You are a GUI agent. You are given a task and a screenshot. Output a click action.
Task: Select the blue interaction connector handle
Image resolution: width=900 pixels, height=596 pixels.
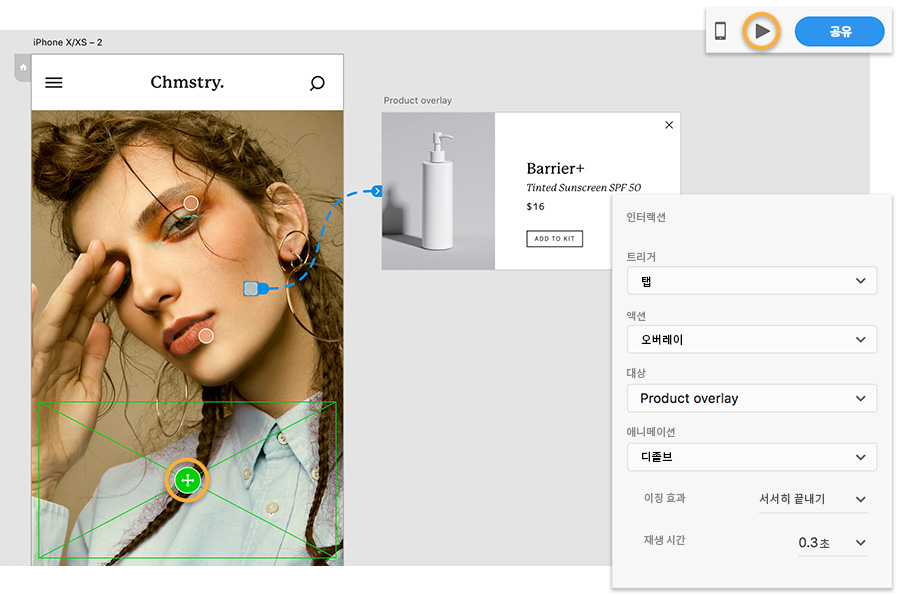click(254, 289)
